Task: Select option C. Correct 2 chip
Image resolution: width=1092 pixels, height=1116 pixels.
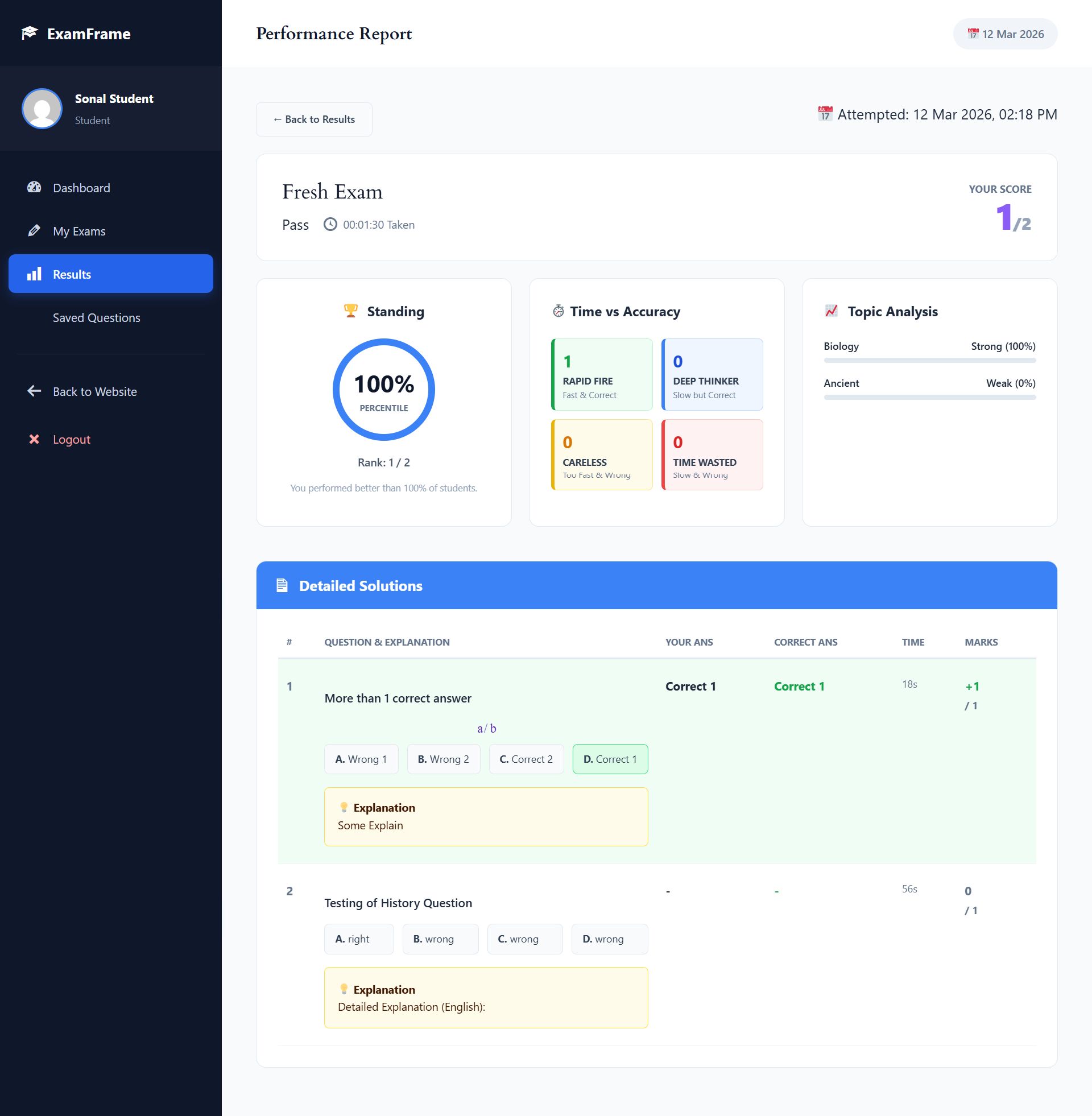Action: tap(526, 759)
